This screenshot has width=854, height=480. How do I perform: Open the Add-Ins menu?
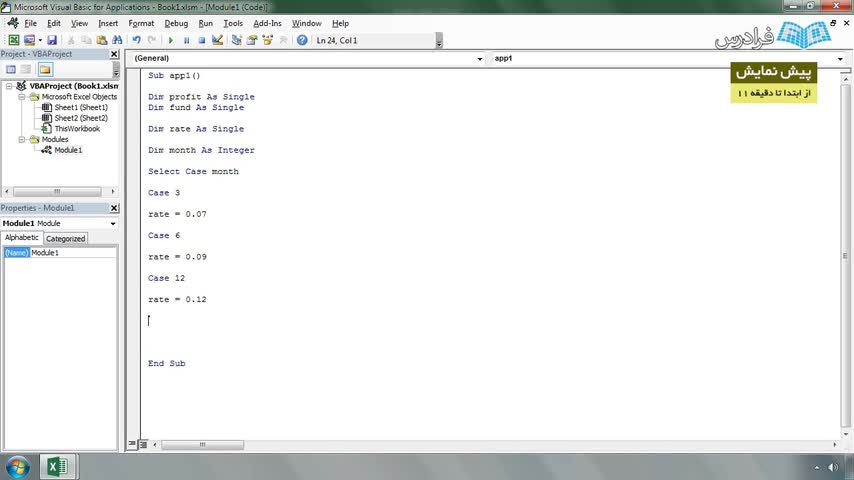tap(267, 23)
